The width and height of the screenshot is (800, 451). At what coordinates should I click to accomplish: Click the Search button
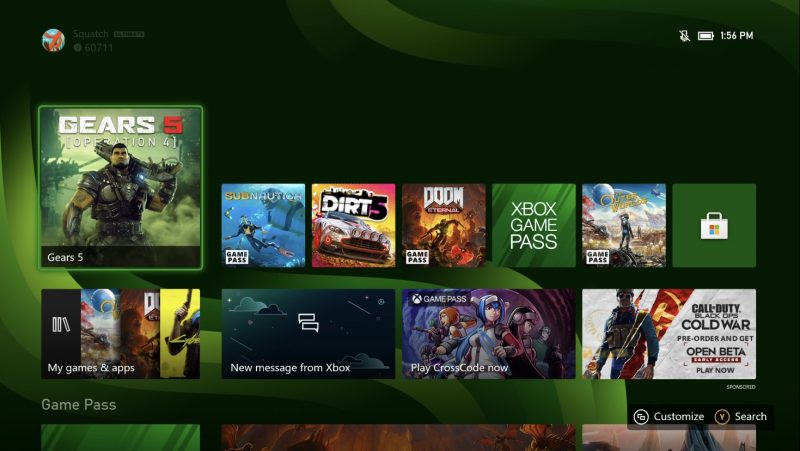[740, 417]
